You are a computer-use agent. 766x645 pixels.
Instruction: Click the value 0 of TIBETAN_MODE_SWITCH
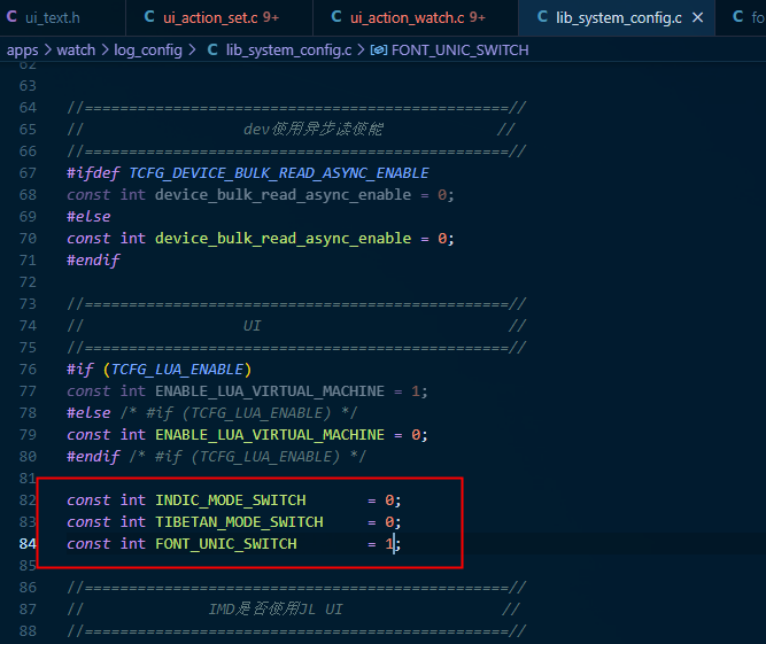coord(389,522)
